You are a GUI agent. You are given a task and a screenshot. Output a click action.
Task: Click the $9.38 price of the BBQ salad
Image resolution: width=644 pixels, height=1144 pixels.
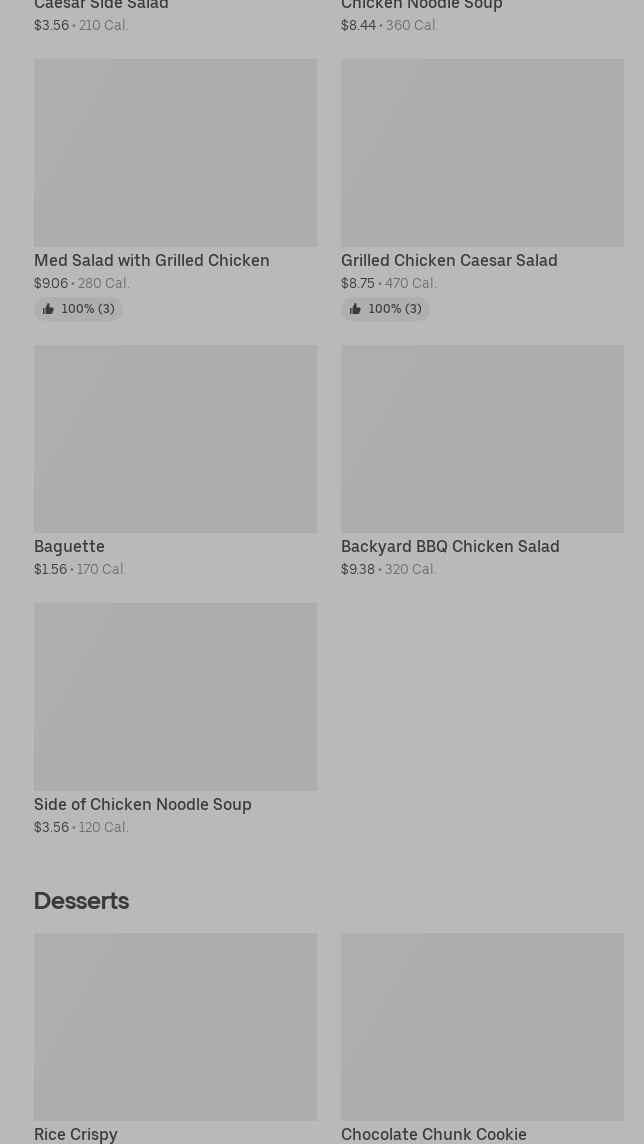point(358,570)
